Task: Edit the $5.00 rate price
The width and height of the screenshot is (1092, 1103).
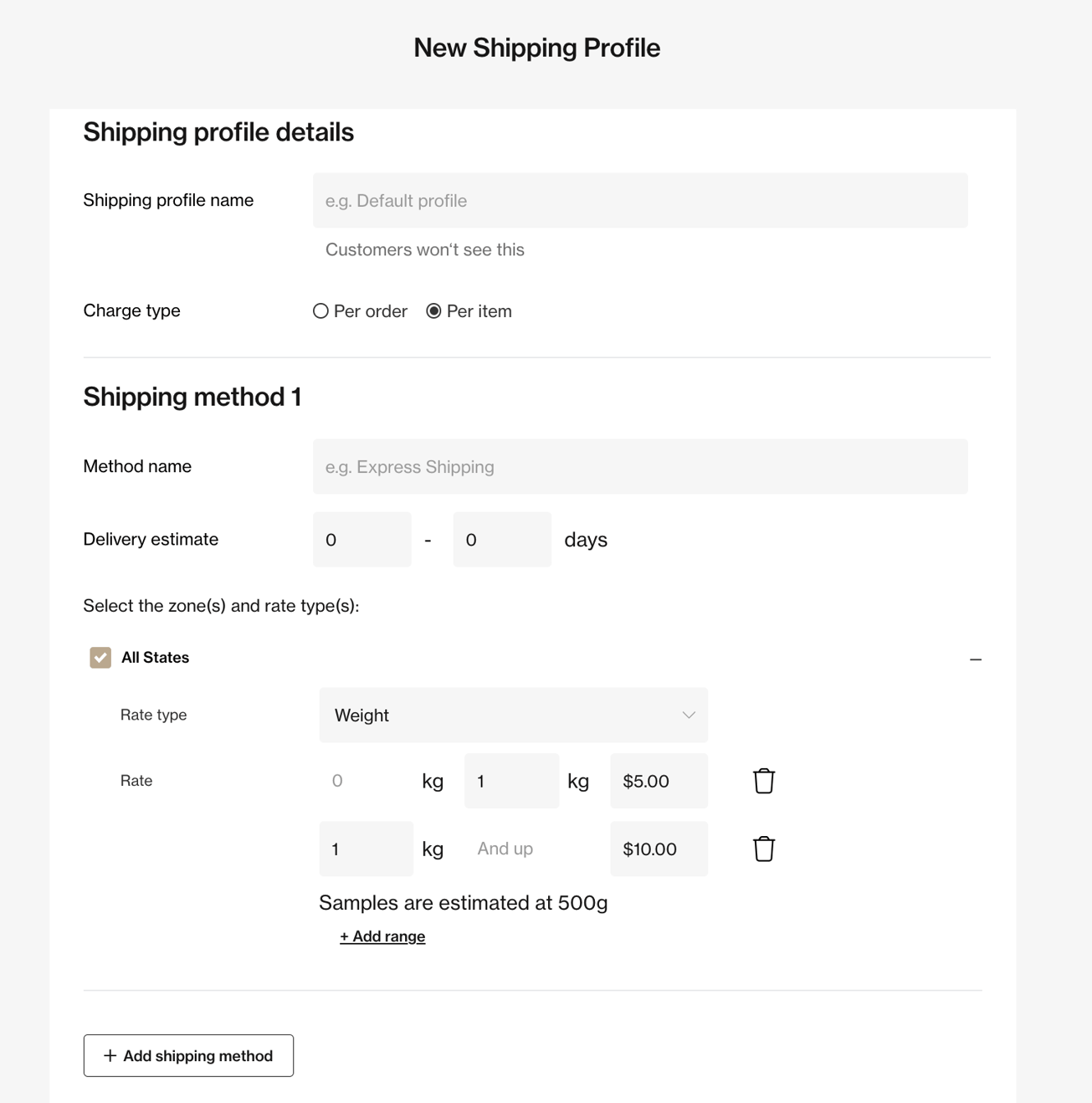Action: [x=659, y=780]
